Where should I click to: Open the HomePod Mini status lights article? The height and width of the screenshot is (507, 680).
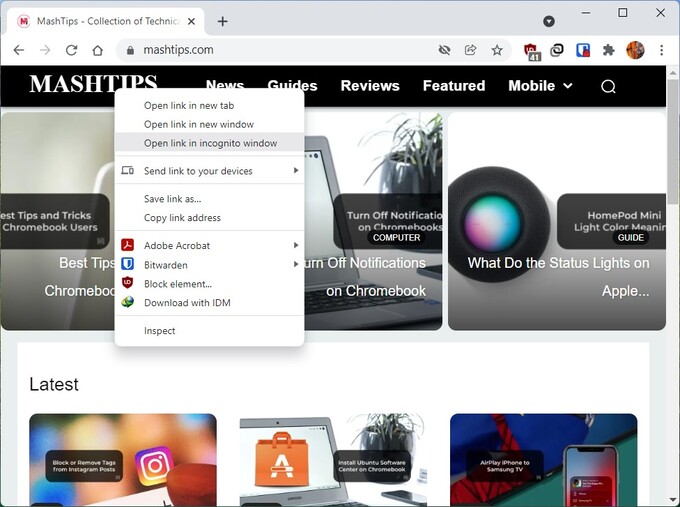coord(557,222)
